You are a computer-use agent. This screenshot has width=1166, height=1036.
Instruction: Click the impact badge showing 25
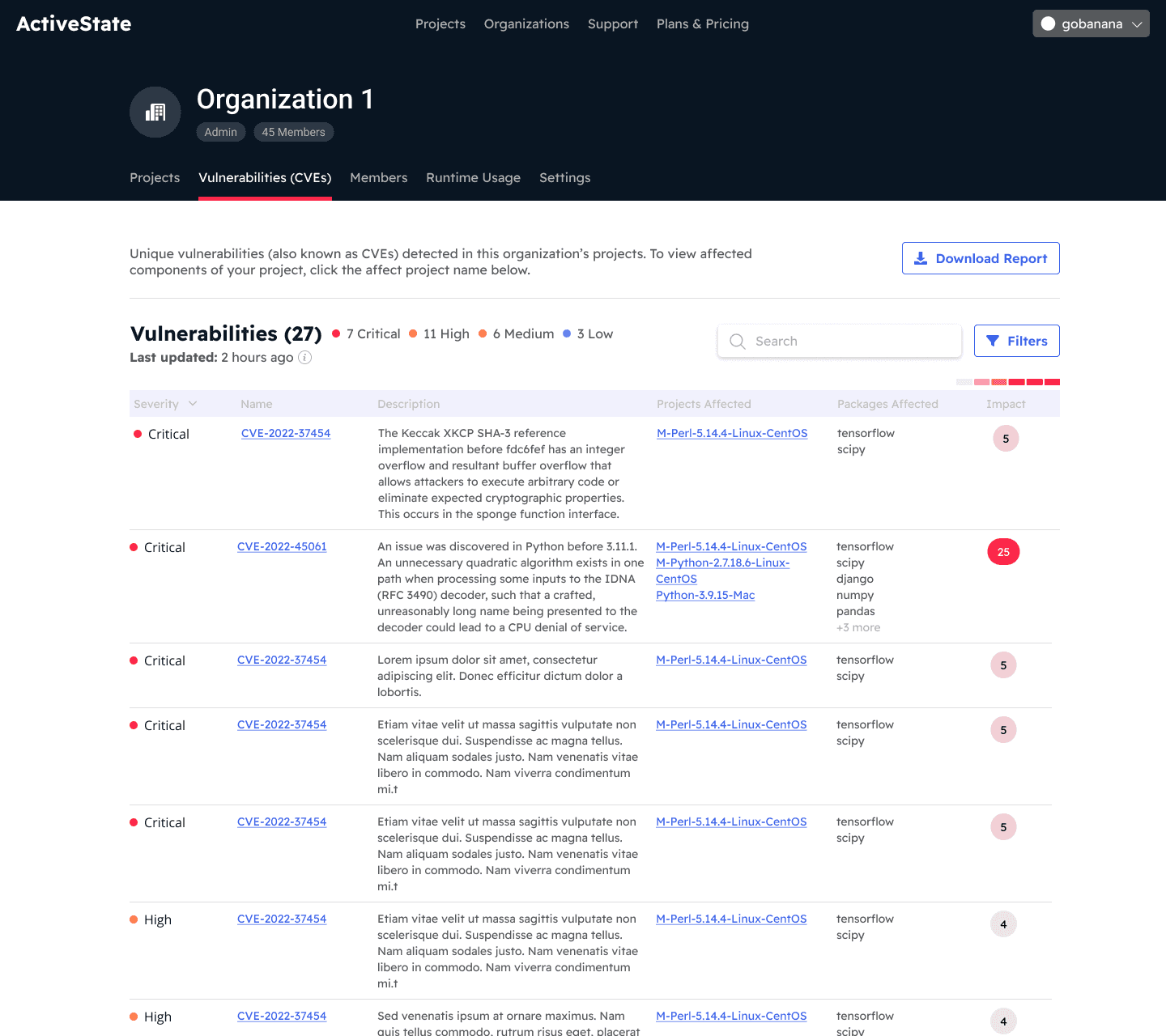pyautogui.click(x=1003, y=552)
